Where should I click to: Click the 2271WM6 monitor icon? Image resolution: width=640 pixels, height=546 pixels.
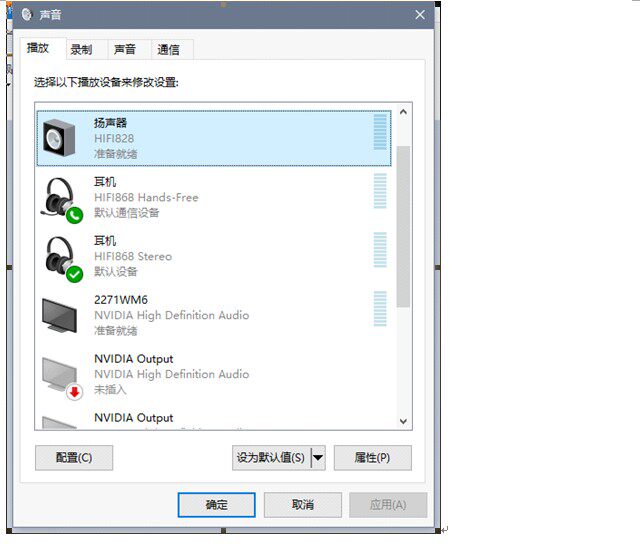point(59,315)
